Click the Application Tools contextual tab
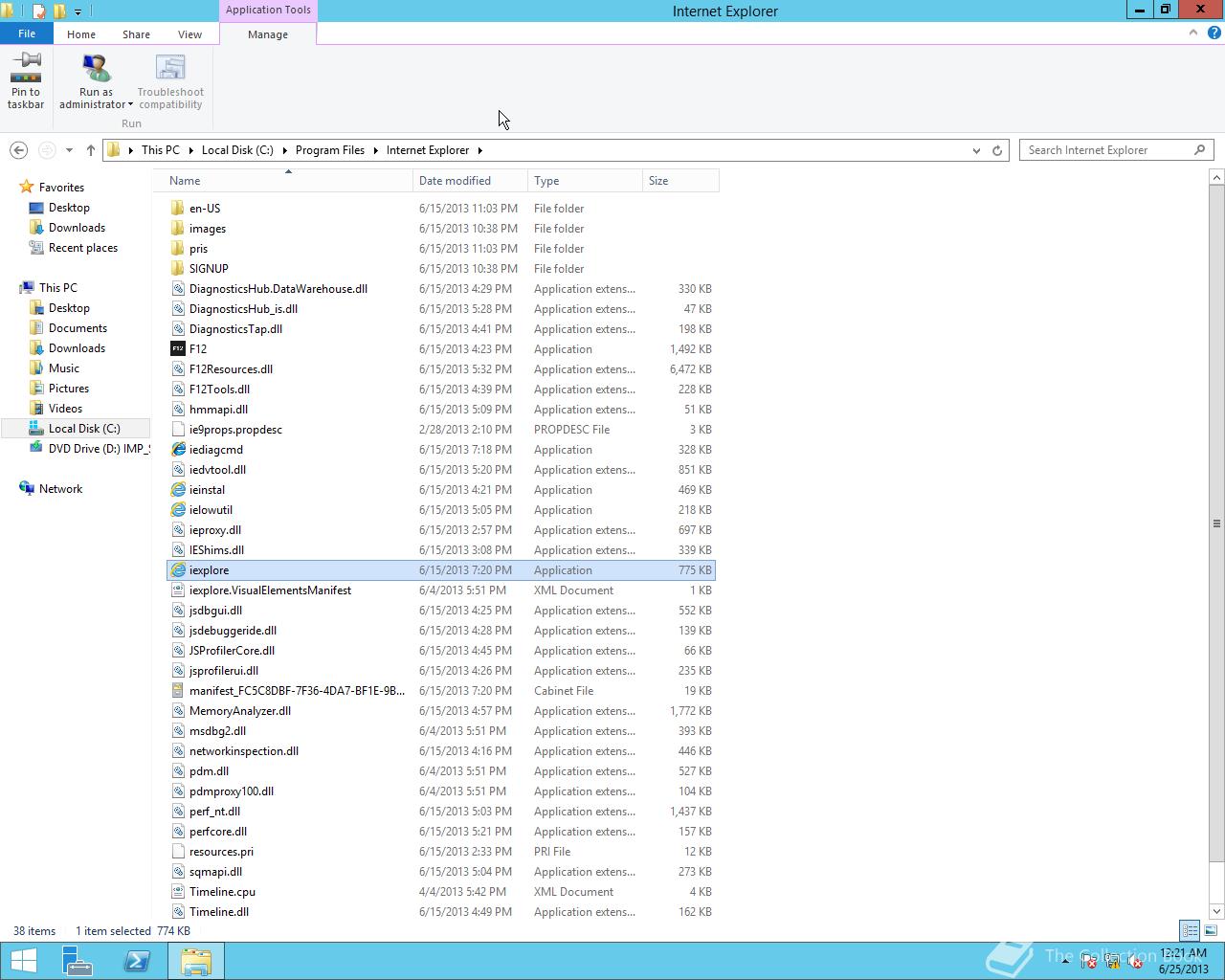Image resolution: width=1225 pixels, height=980 pixels. [268, 11]
